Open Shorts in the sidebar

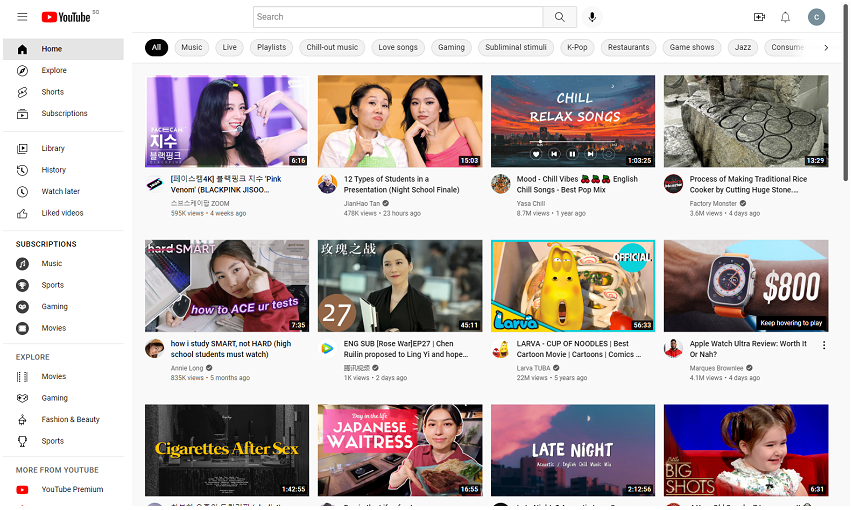52,92
